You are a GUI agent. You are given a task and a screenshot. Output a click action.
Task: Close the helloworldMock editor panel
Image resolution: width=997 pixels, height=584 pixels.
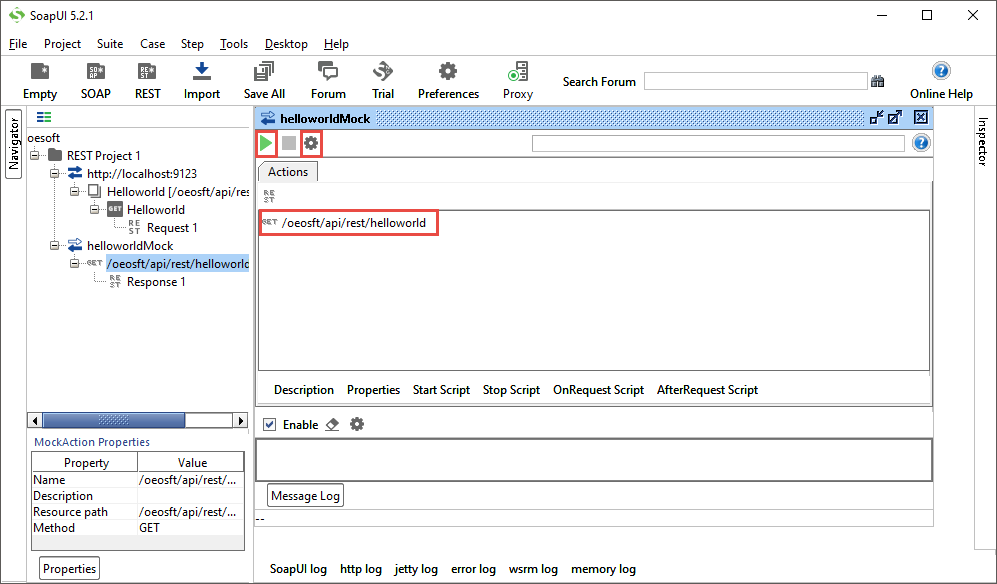point(921,117)
